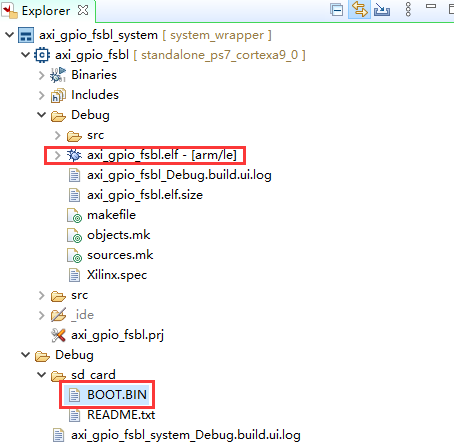
Task: Collapse the axi_gpio_fsbl_system project
Action: pos(9,35)
